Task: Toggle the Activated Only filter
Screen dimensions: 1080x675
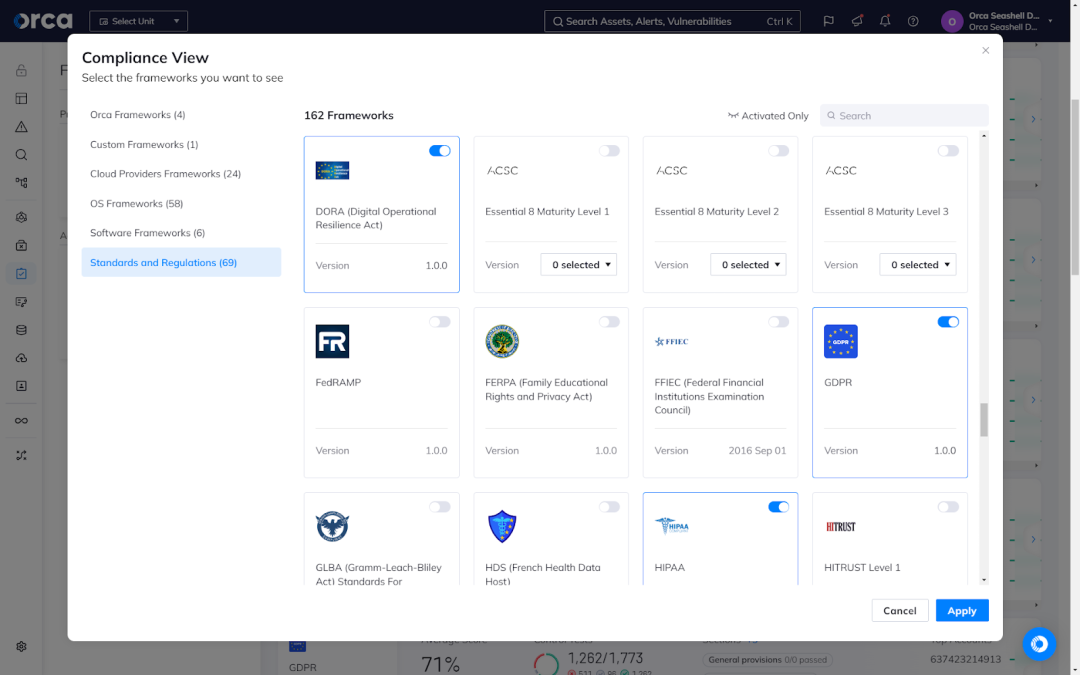Action: (768, 116)
